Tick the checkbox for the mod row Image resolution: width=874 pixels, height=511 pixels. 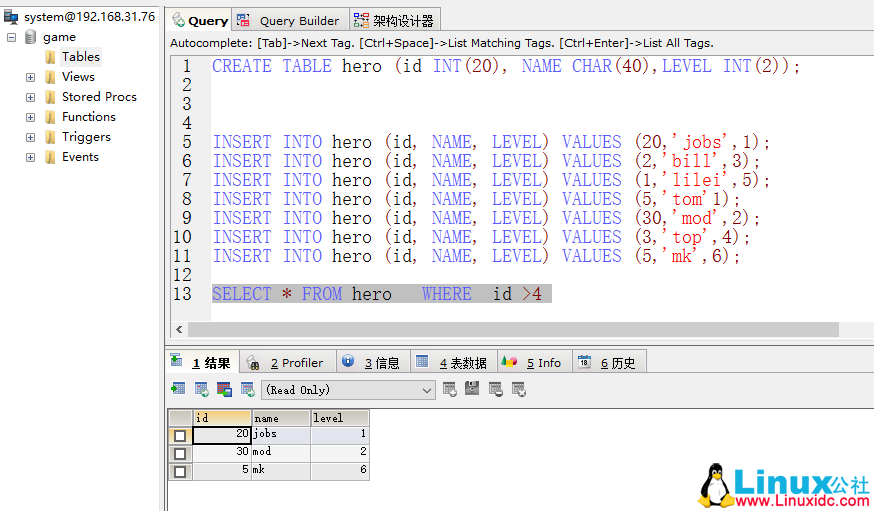(180, 454)
